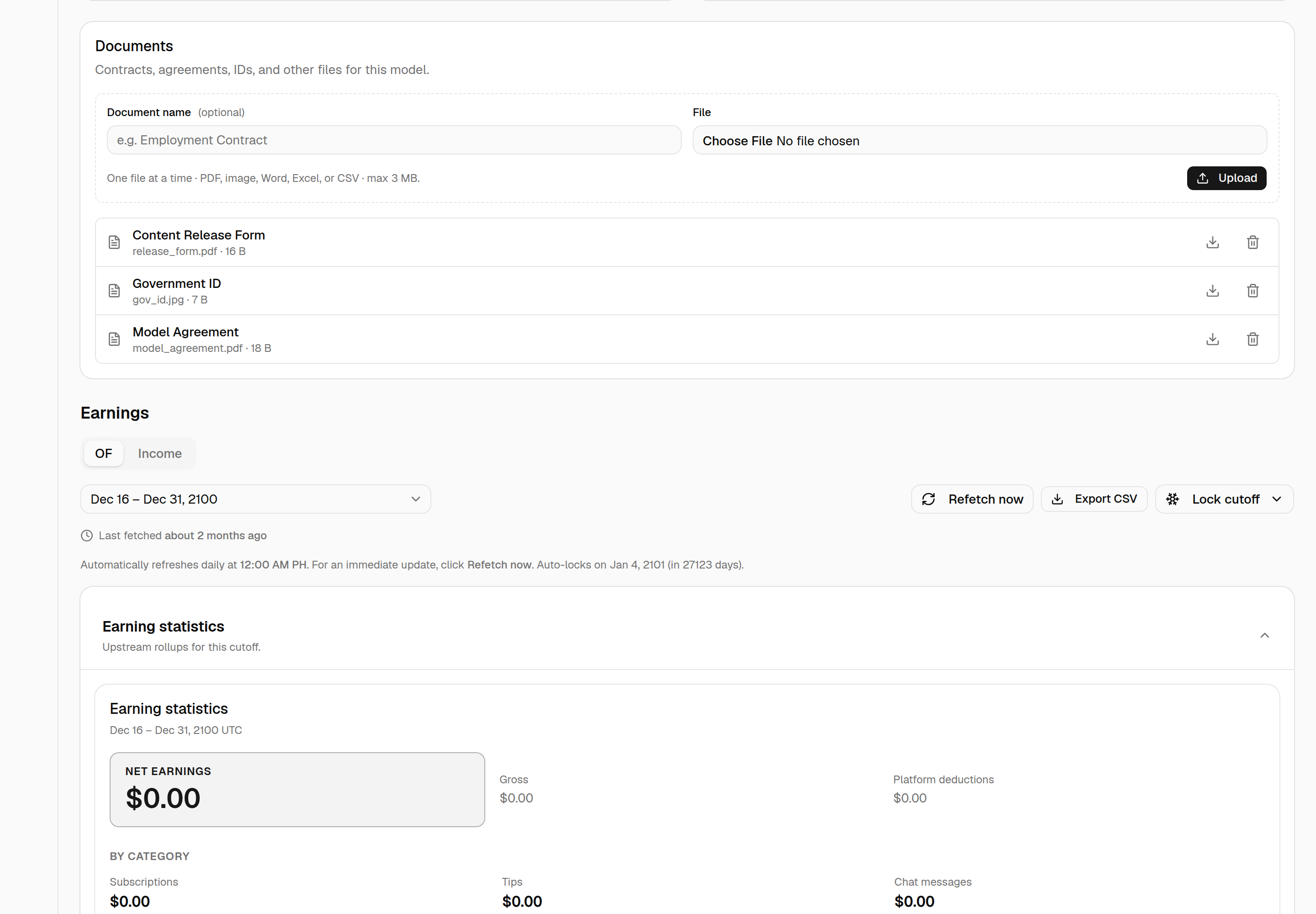
Task: Click the Tips category label
Action: click(512, 882)
